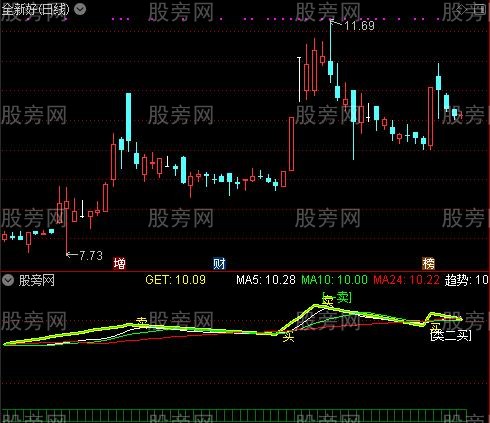This screenshot has width=490, height=423.
Task: Click the diamond icon in the chart's top-right corner
Action: (x=462, y=9)
